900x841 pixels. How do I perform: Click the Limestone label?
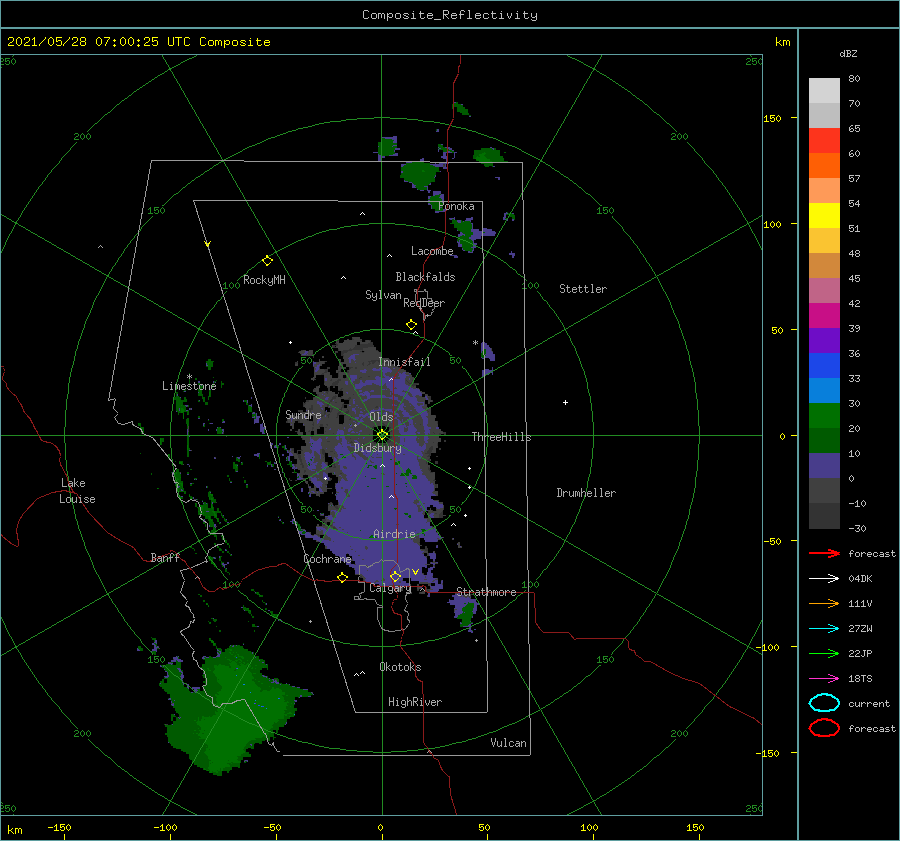[x=189, y=386]
